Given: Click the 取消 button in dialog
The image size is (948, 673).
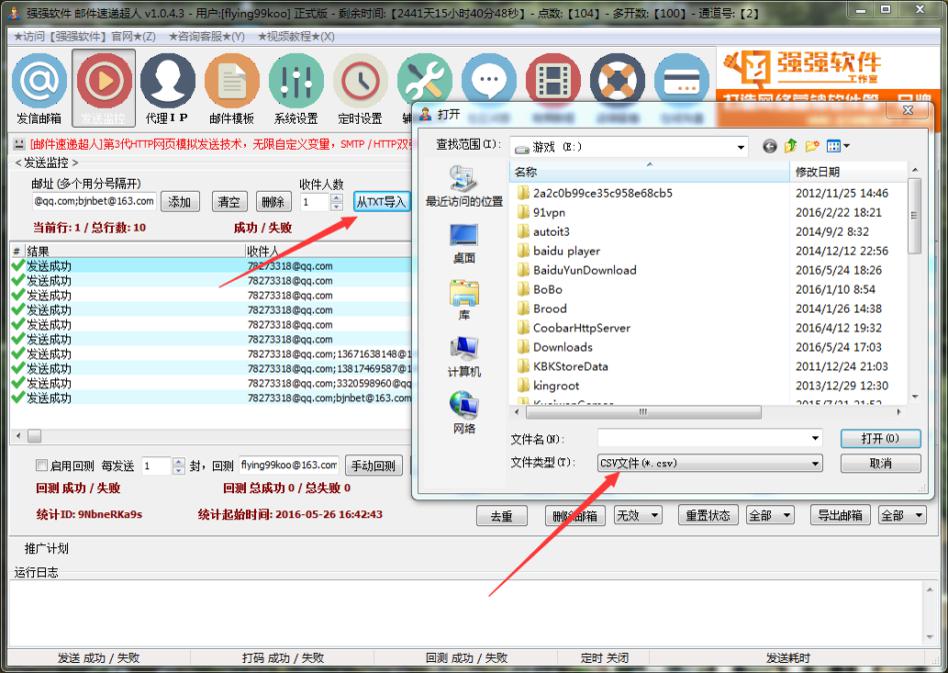Looking at the screenshot, I should pyautogui.click(x=880, y=463).
